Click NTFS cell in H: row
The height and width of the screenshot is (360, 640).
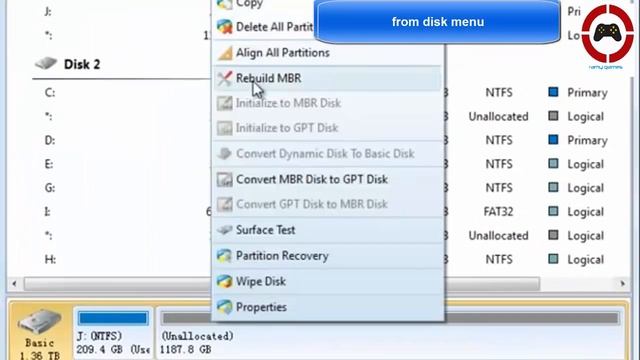(499, 259)
